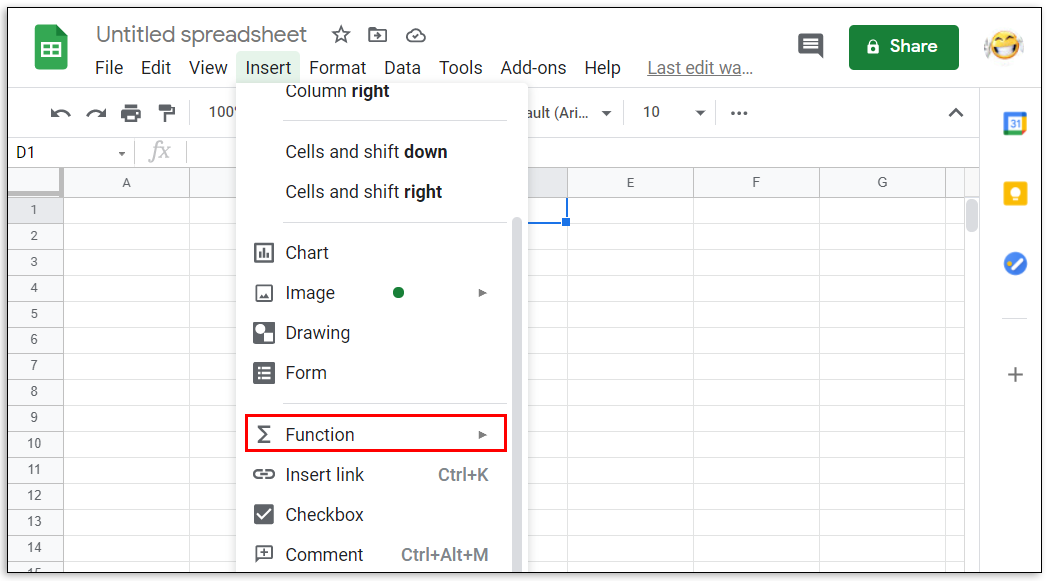Click the Print icon in toolbar
The width and height of the screenshot is (1050, 581).
click(131, 113)
